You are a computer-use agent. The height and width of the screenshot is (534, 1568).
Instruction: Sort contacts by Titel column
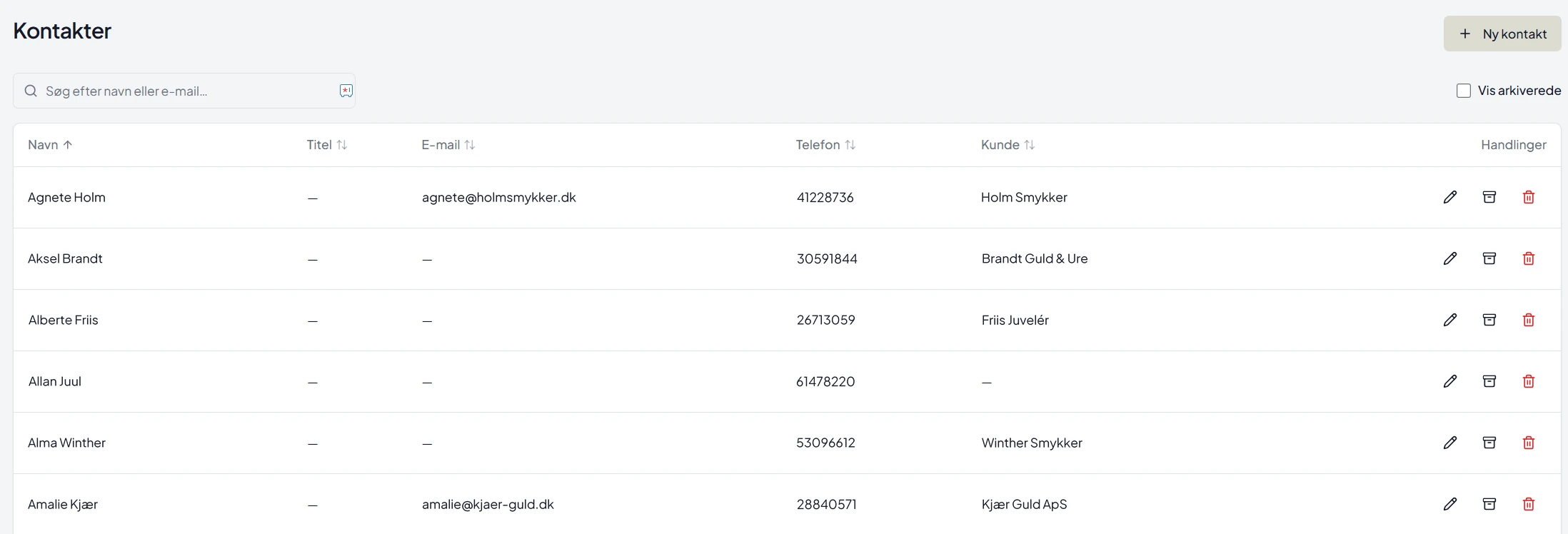point(327,145)
